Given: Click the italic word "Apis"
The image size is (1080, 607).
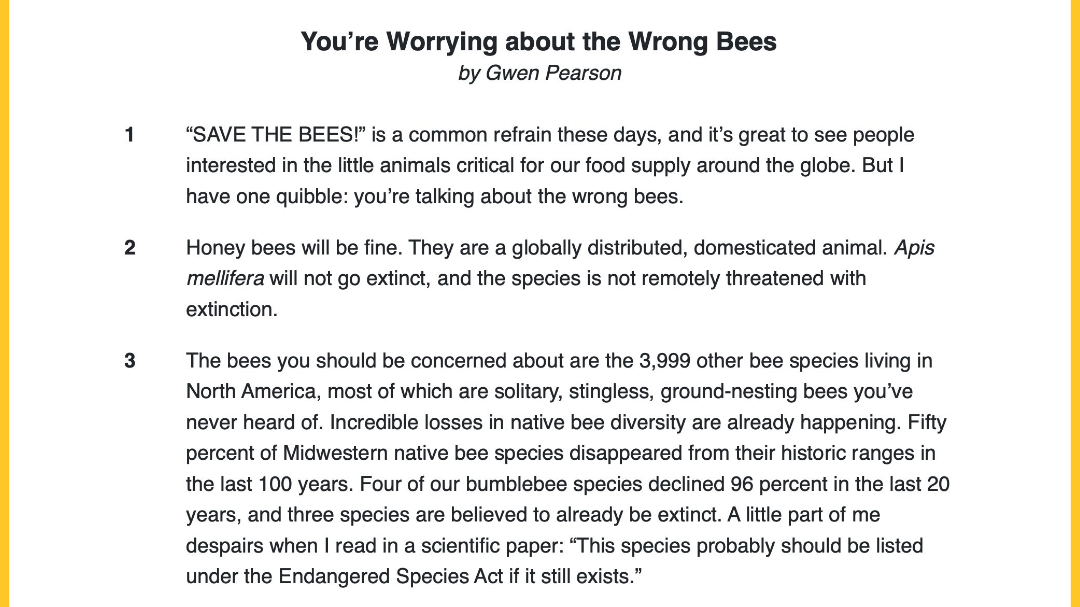Looking at the screenshot, I should pos(914,248).
